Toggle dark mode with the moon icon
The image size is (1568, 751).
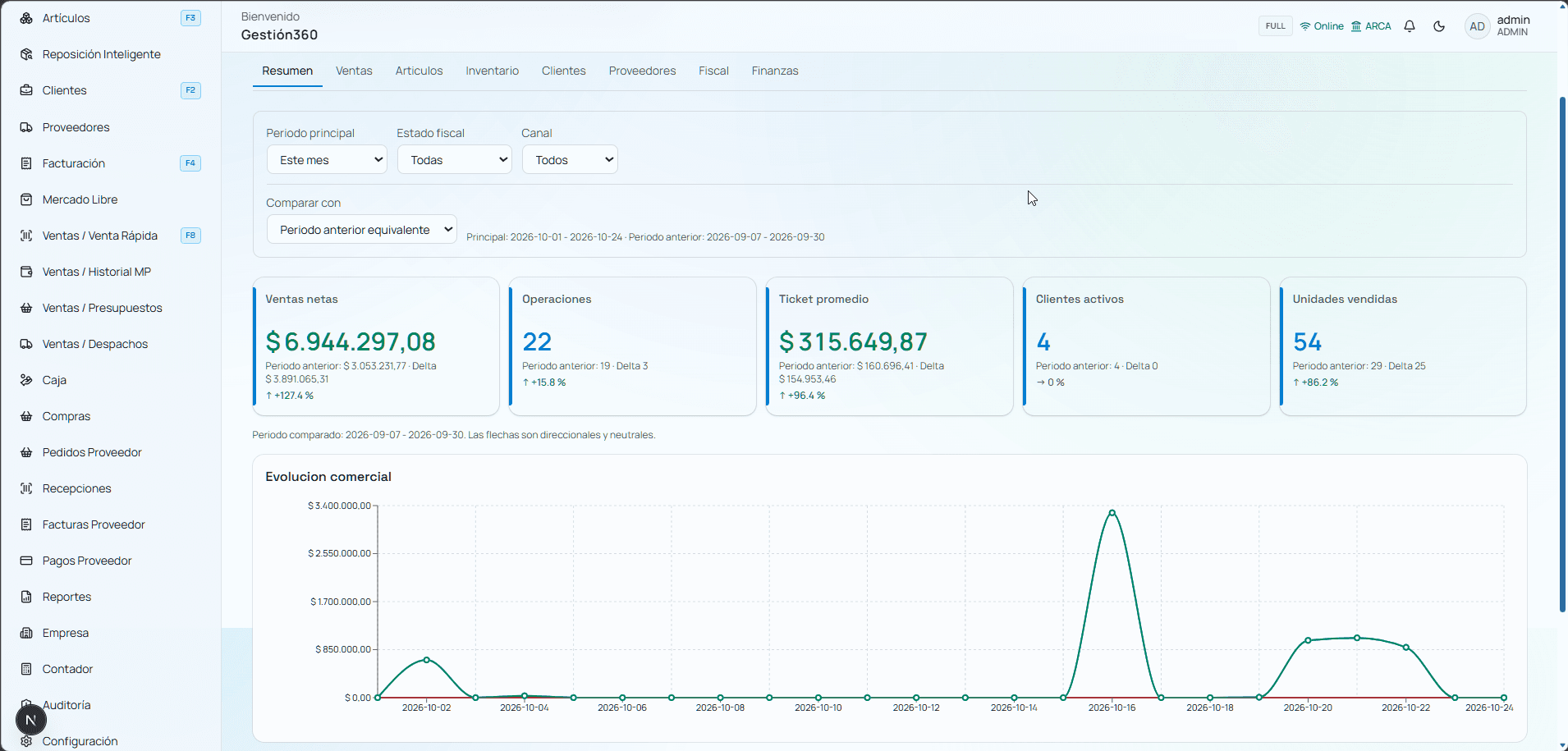(x=1439, y=26)
